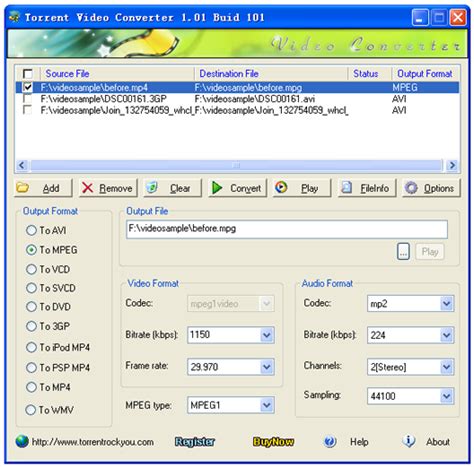Expand the Channels 2[Stereo] dropdown
The width and height of the screenshot is (474, 467).
[447, 367]
